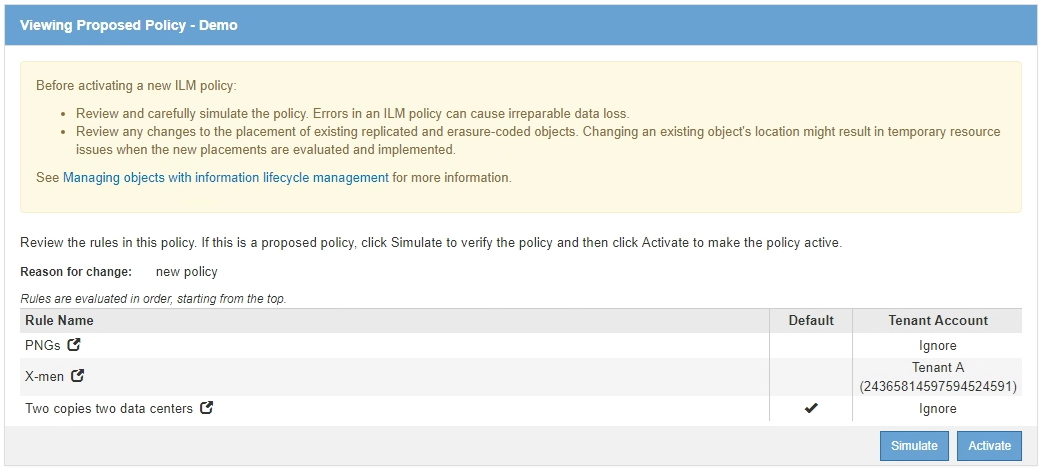This screenshot has width=1042, height=469.
Task: Click the Viewing Proposed Policy - Demo title bar
Action: pos(129,25)
